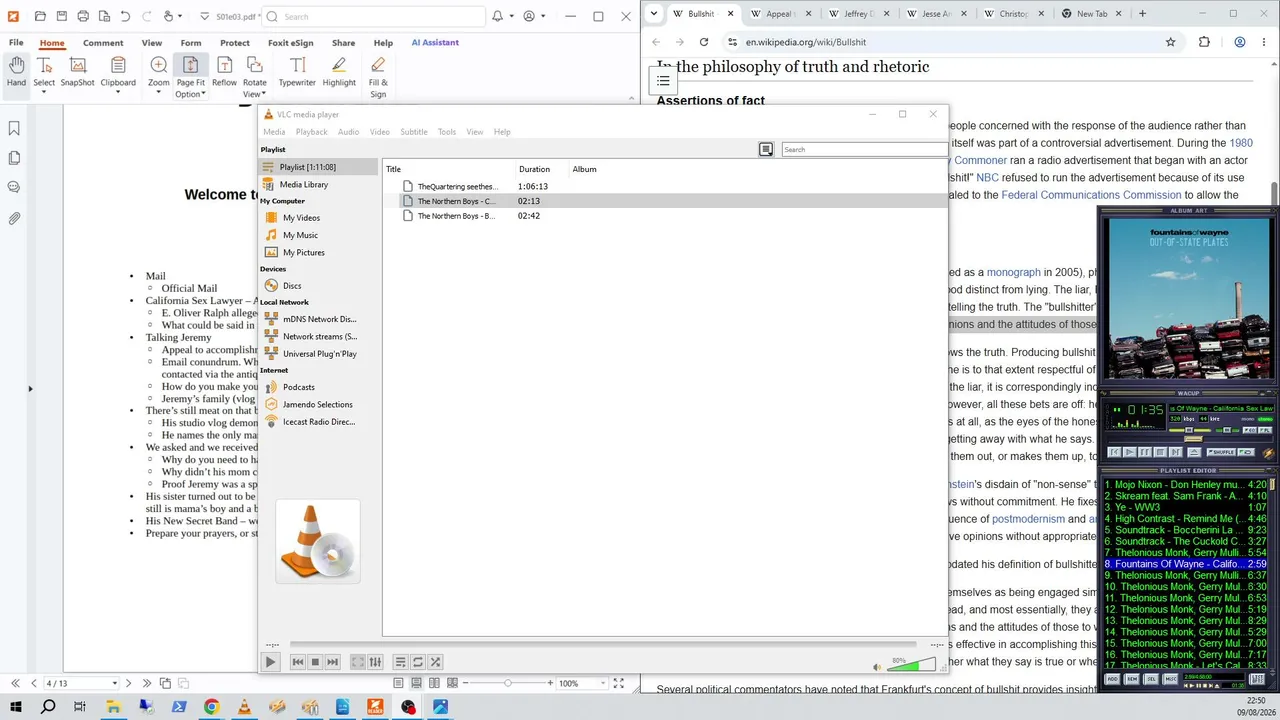Choose the Typewriter tool in Foxit
This screenshot has width=1280, height=720.
pyautogui.click(x=297, y=72)
